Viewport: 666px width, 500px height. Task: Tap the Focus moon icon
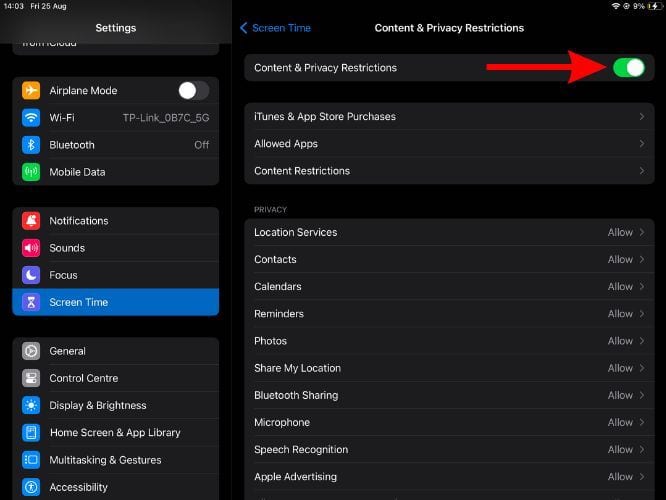pos(31,275)
